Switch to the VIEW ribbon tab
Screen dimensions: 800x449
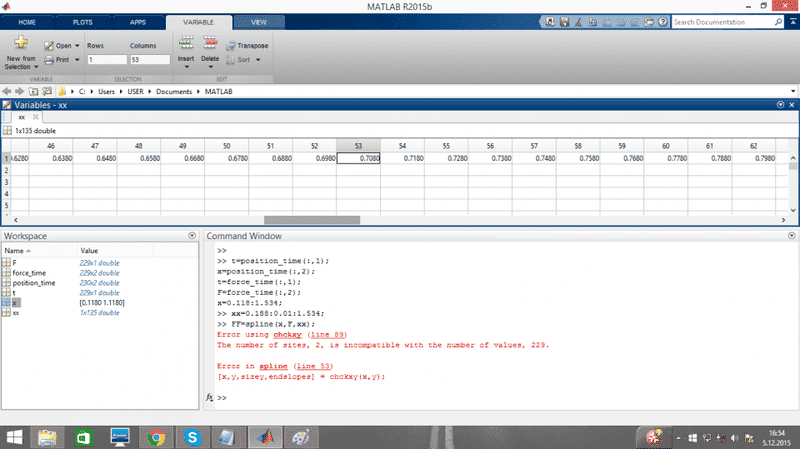tap(259, 22)
